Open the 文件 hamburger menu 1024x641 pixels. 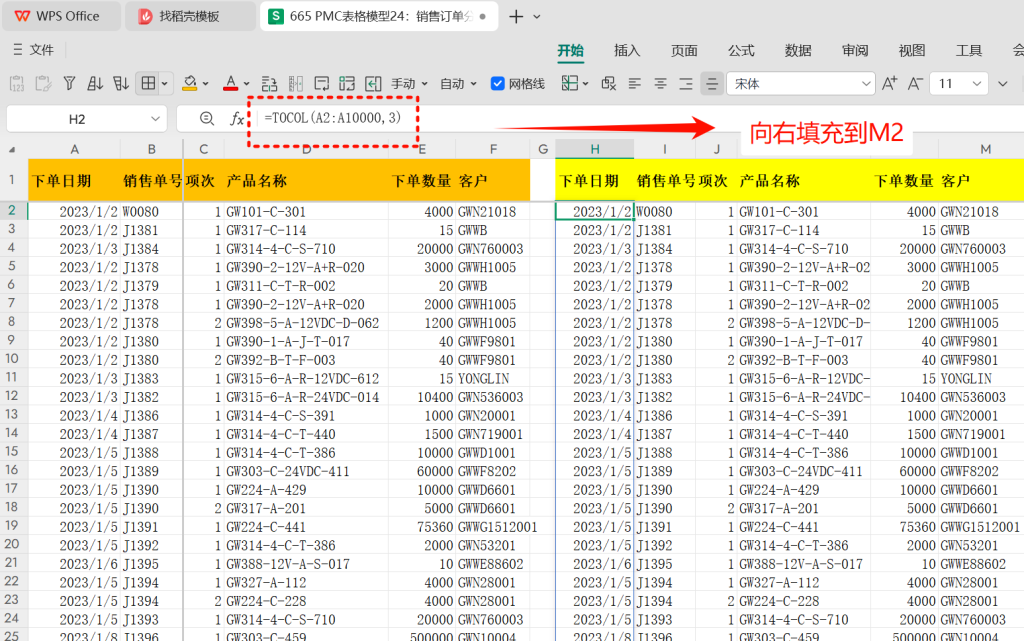(33, 50)
